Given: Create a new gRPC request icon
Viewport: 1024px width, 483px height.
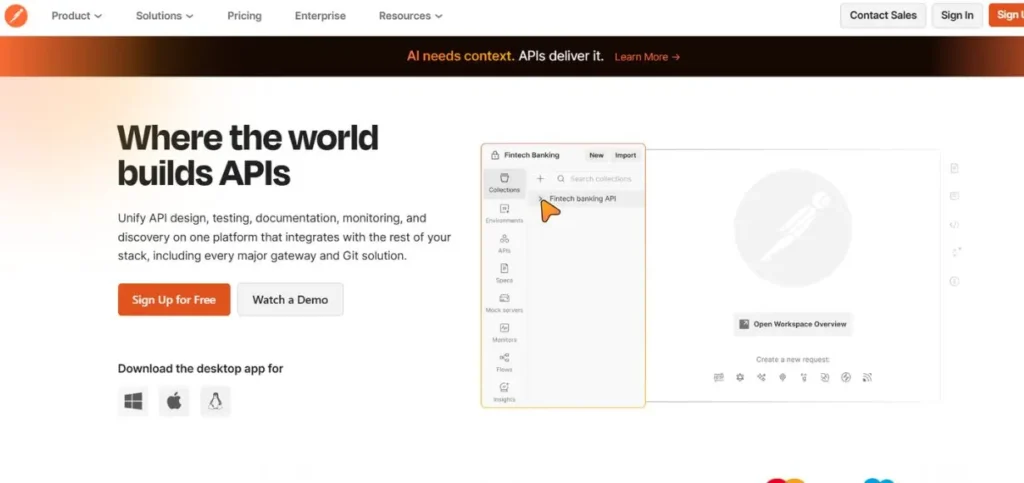Looking at the screenshot, I should [x=804, y=377].
